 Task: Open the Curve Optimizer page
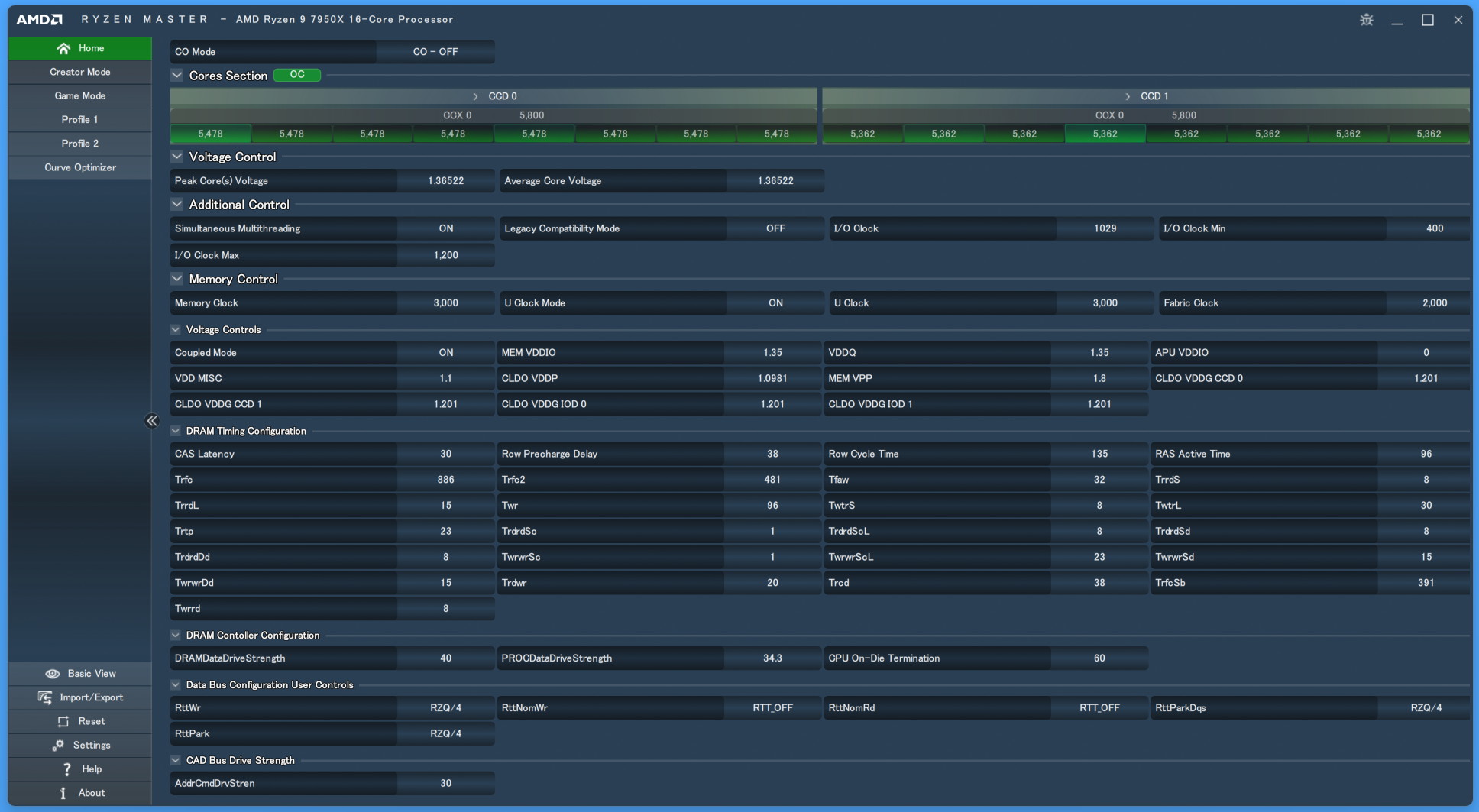80,167
